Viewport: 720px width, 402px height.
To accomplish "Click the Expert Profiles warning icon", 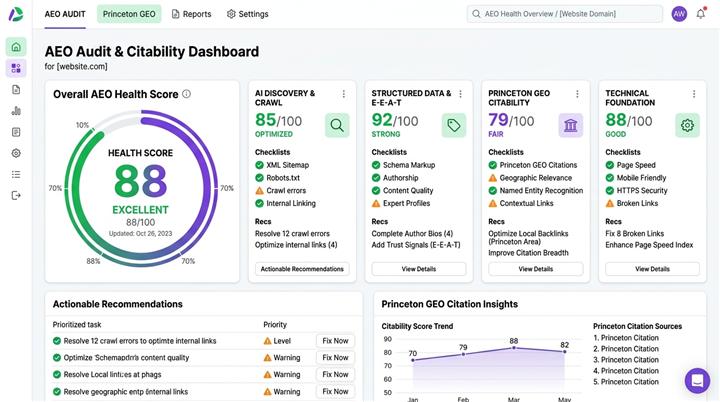I will point(376,203).
